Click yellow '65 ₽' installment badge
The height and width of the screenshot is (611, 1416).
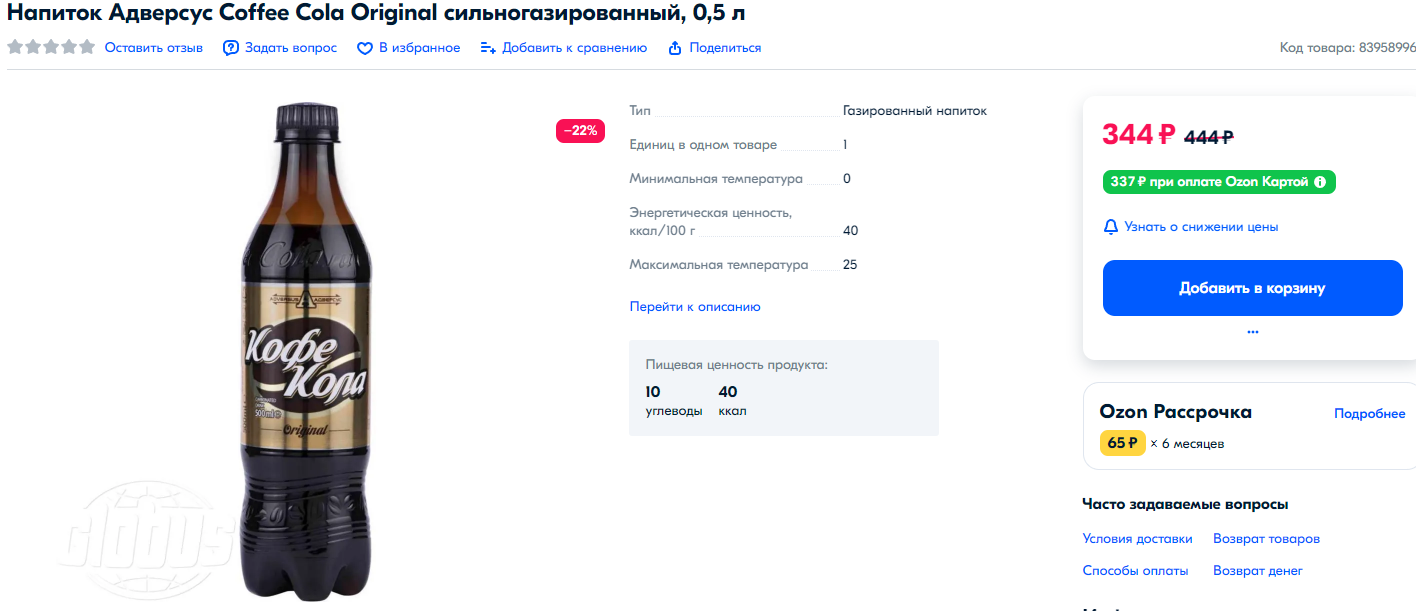tap(1123, 443)
